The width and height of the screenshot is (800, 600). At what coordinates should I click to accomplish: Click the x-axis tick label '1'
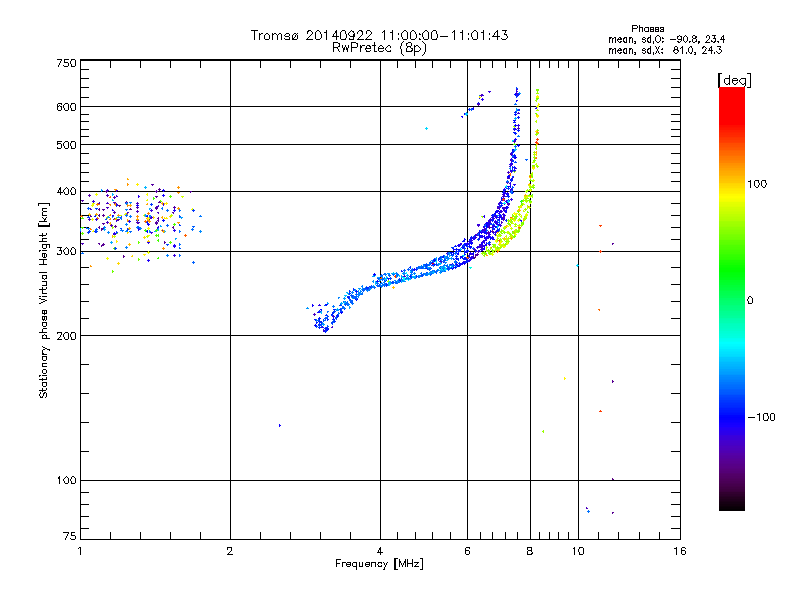[80, 551]
